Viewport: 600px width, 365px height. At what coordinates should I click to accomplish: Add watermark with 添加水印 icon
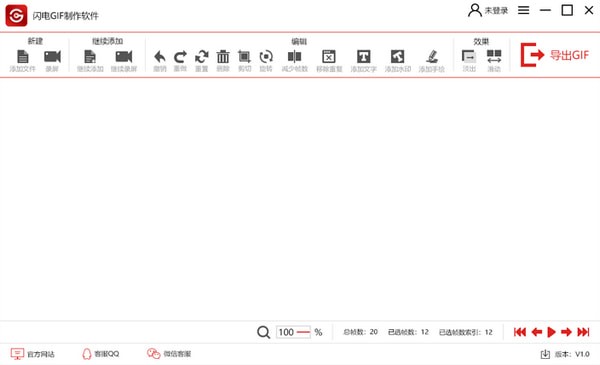click(398, 57)
